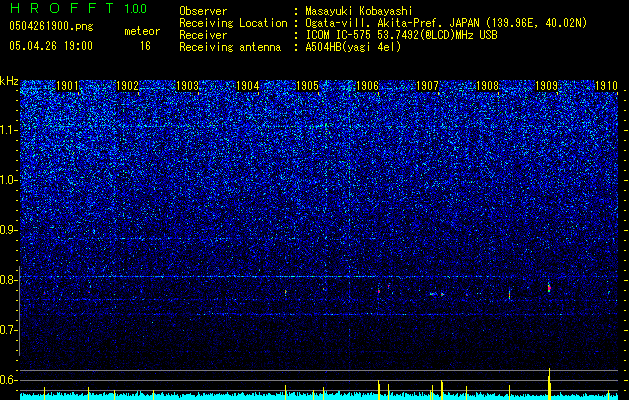Select the Ogata-vill. Akita-Pref. JAPAN location text

446,24
